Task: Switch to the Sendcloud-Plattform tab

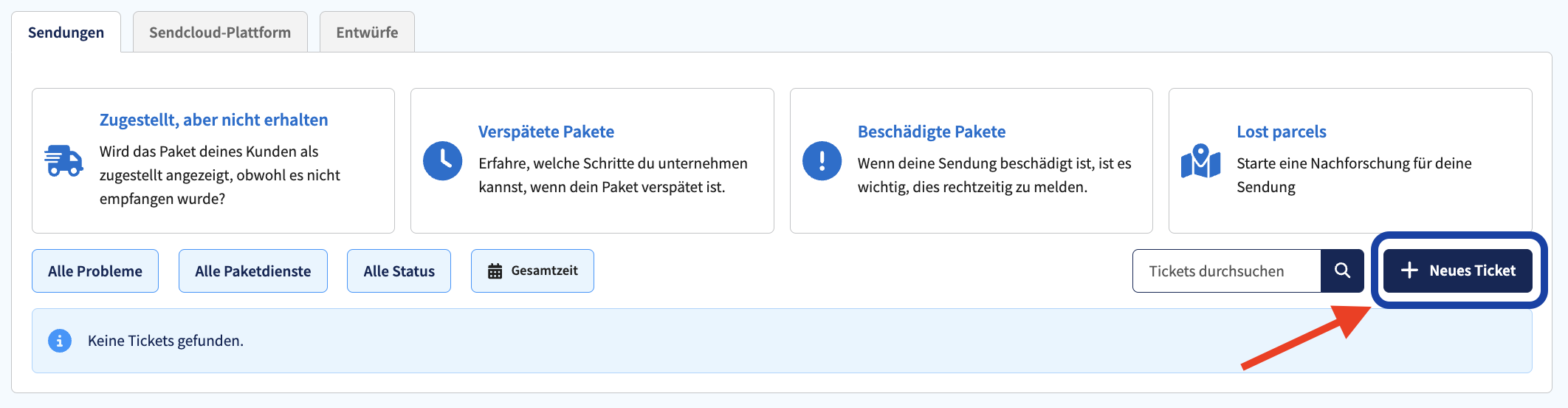Action: pos(220,32)
